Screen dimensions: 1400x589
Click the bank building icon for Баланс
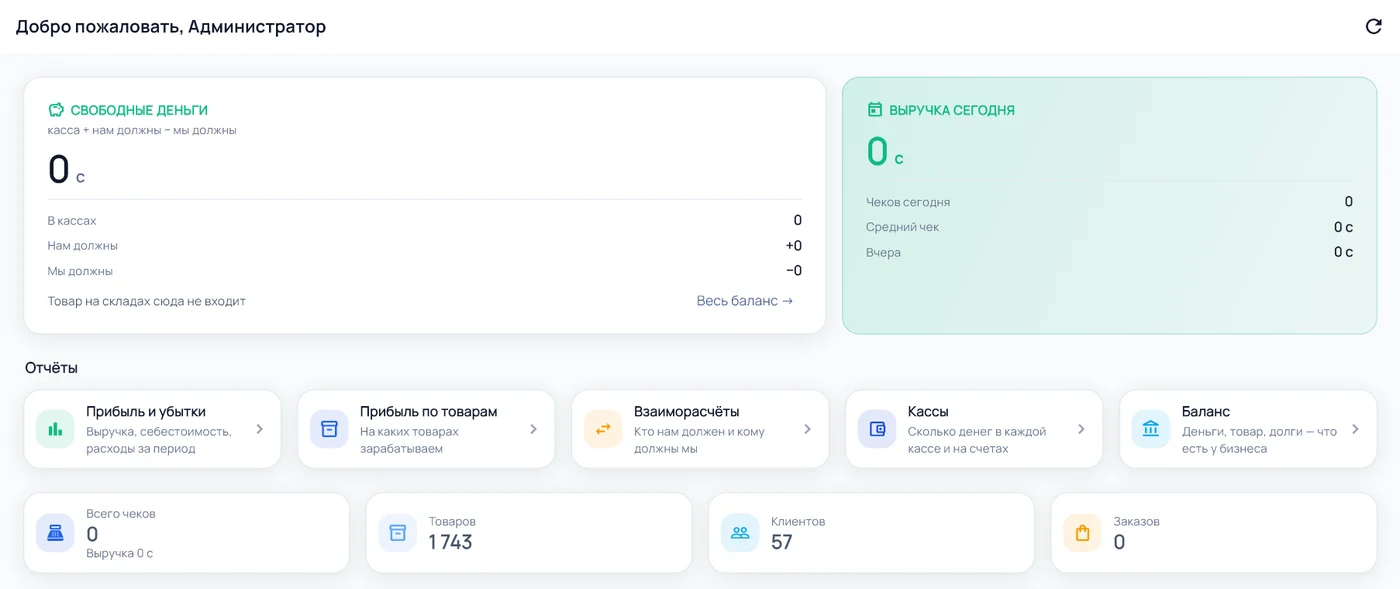[1151, 429]
